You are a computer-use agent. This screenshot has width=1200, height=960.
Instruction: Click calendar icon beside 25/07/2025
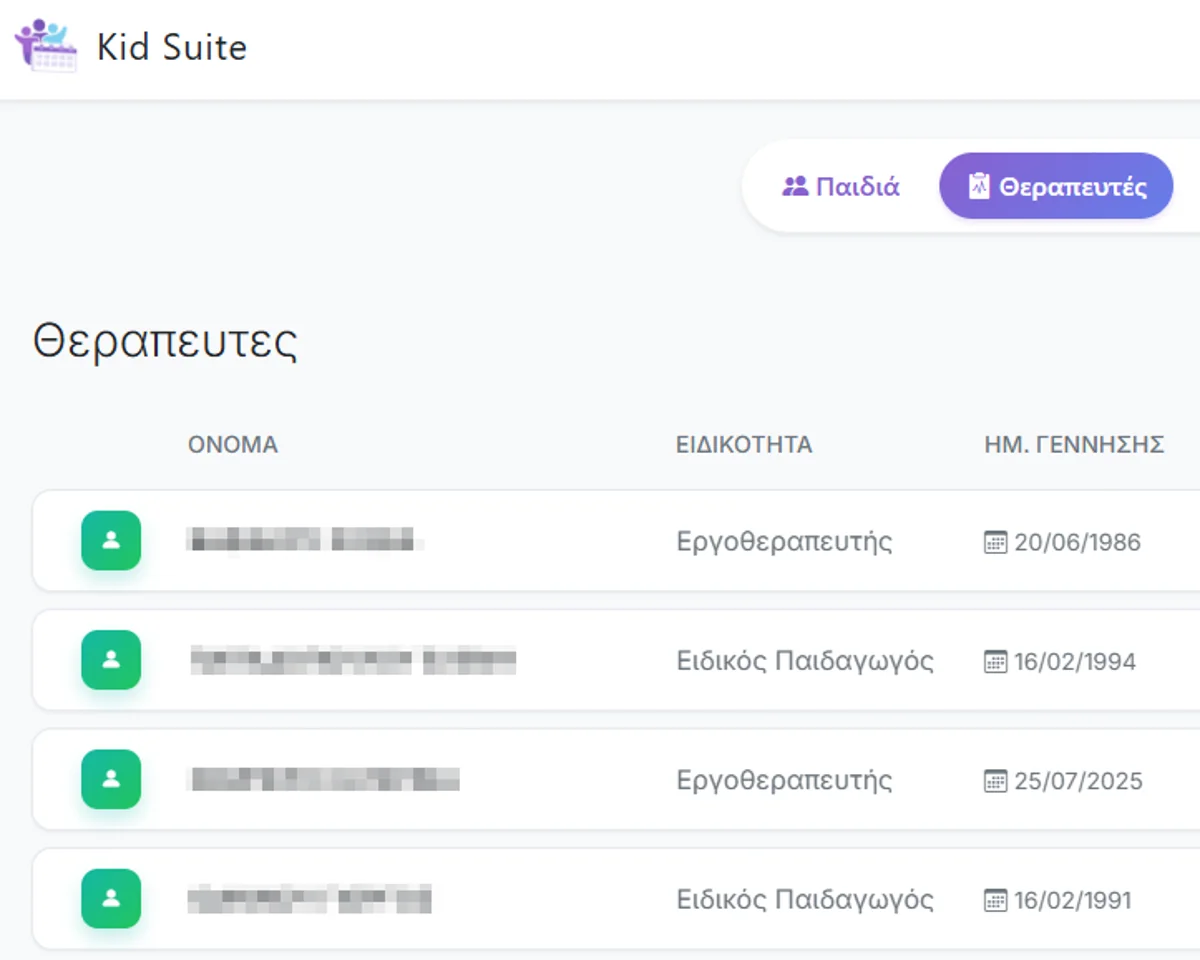995,780
